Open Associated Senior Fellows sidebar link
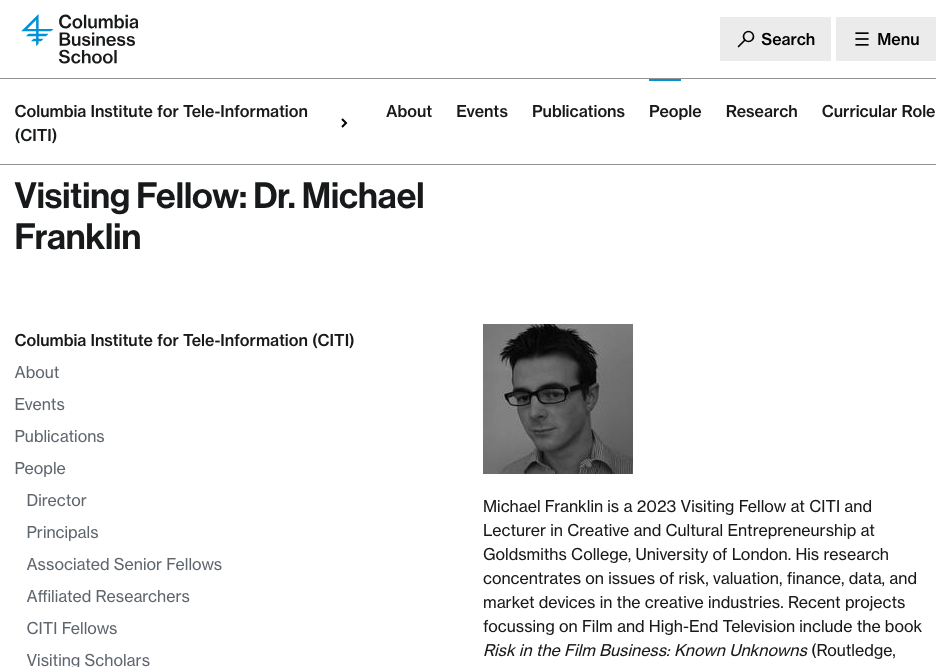This screenshot has height=667, width=936. coord(124,564)
